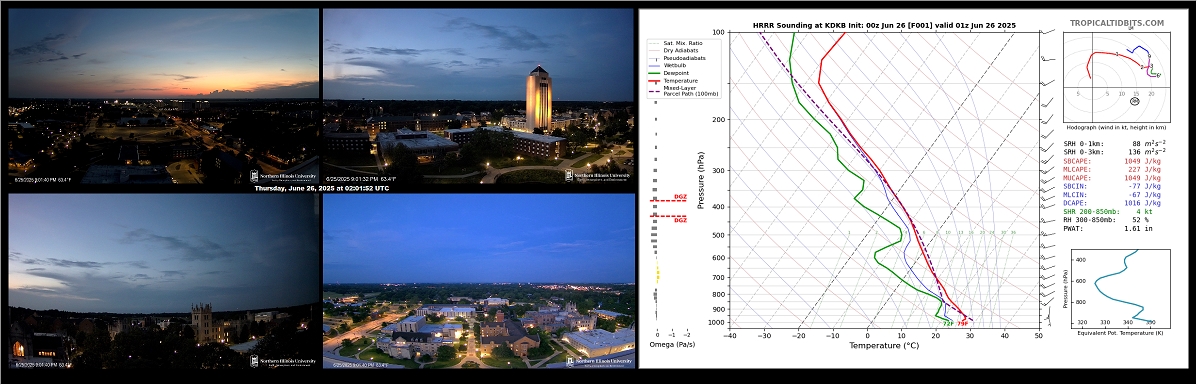Click the upper red DGZ marker label
The width and height of the screenshot is (1197, 385).
point(679,198)
